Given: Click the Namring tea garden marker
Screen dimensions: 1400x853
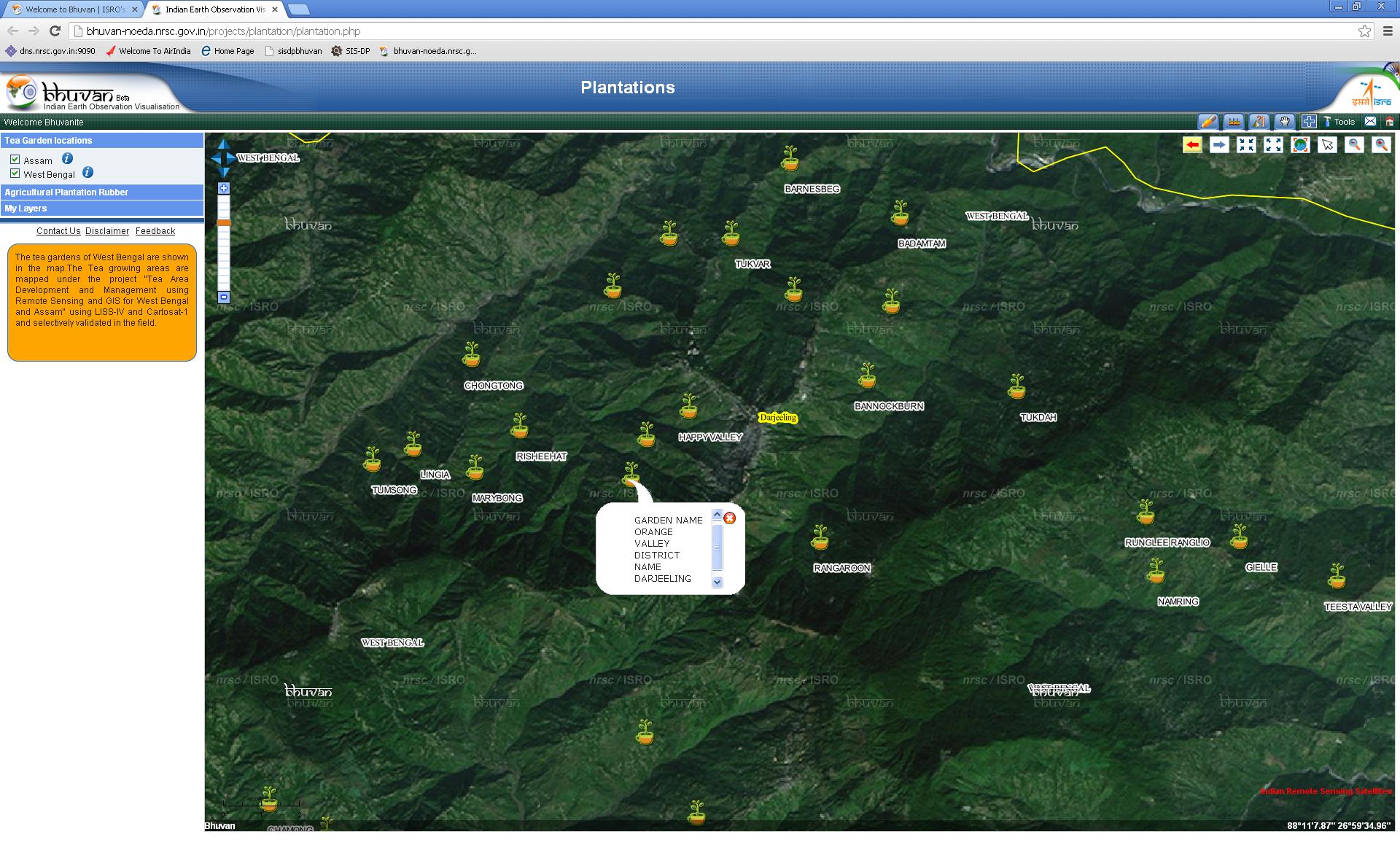Looking at the screenshot, I should pos(1156,572).
